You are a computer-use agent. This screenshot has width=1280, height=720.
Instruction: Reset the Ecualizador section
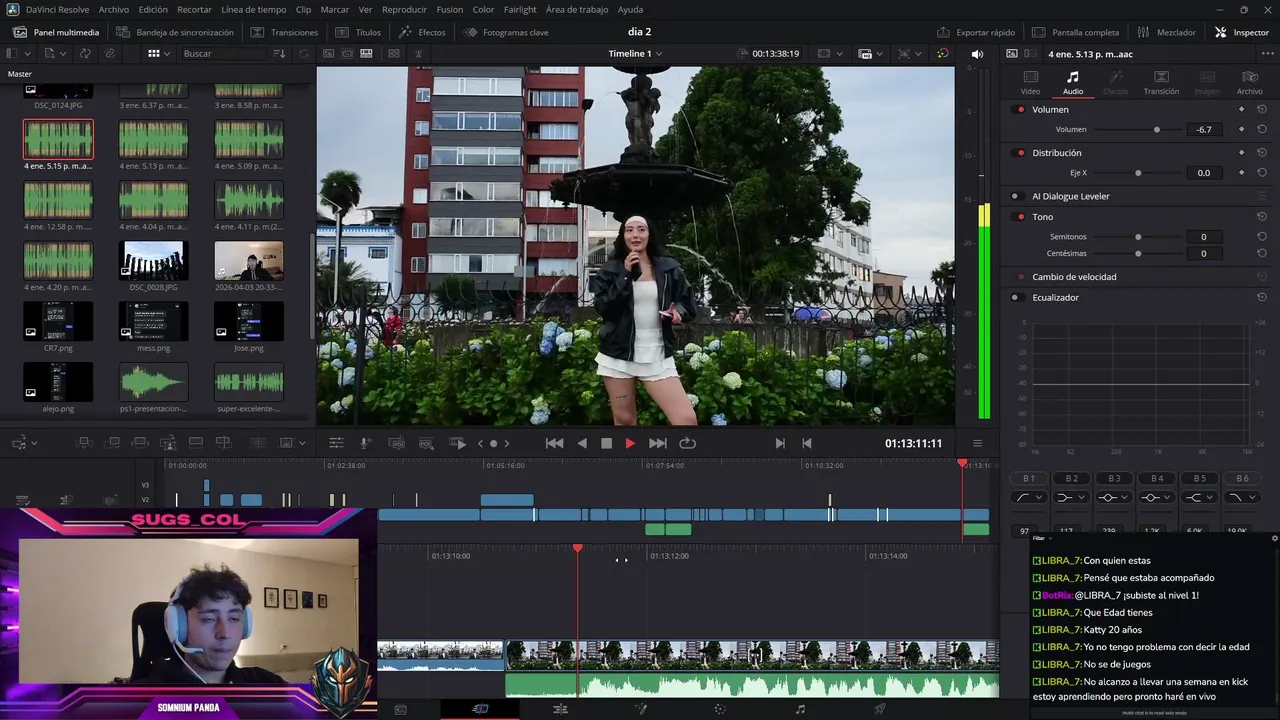pos(1262,297)
